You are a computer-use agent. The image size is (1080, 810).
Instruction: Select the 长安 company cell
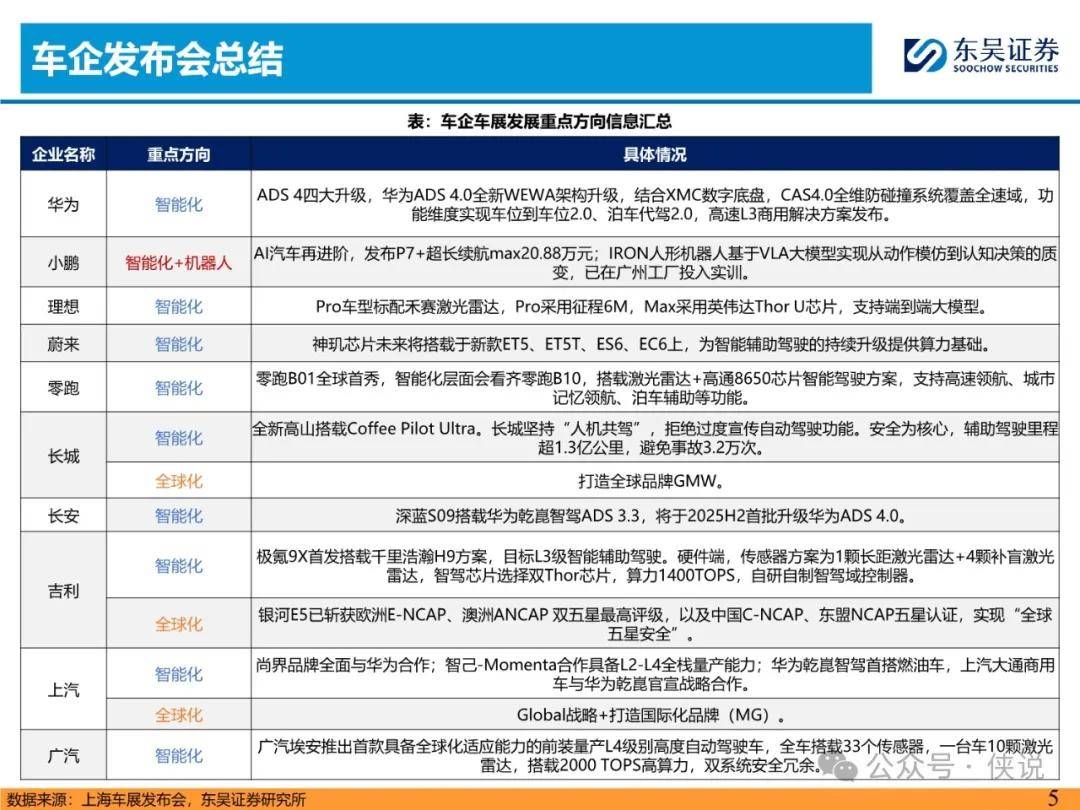pyautogui.click(x=63, y=515)
